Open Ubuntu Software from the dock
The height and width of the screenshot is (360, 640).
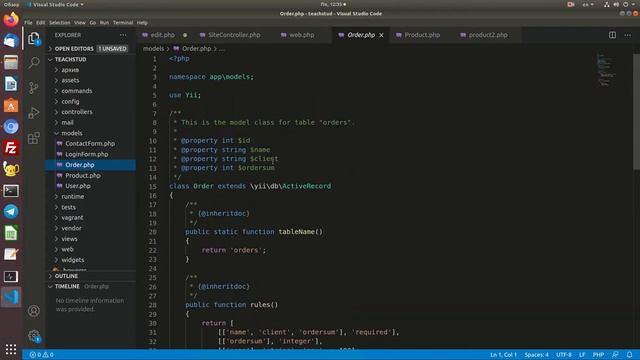(x=11, y=105)
